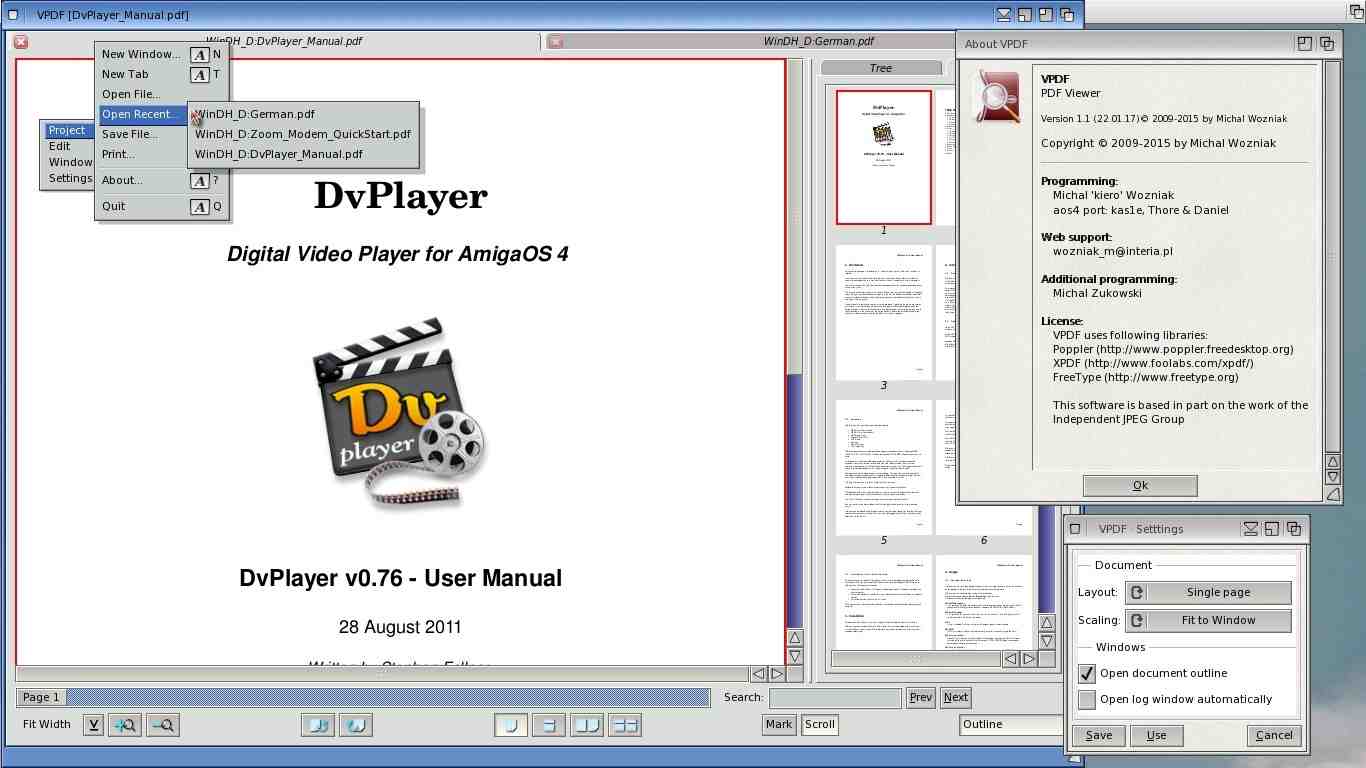Click the Prev search button
1366x768 pixels.
tap(921, 698)
